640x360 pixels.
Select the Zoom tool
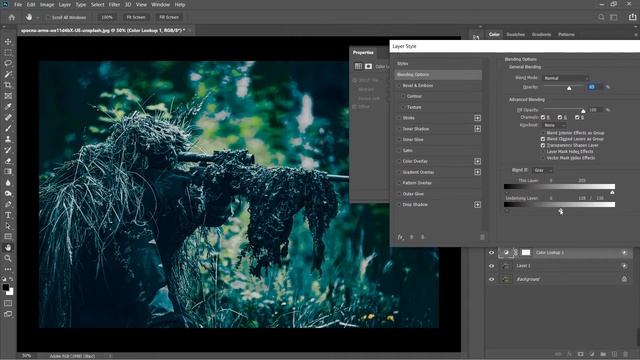8,258
